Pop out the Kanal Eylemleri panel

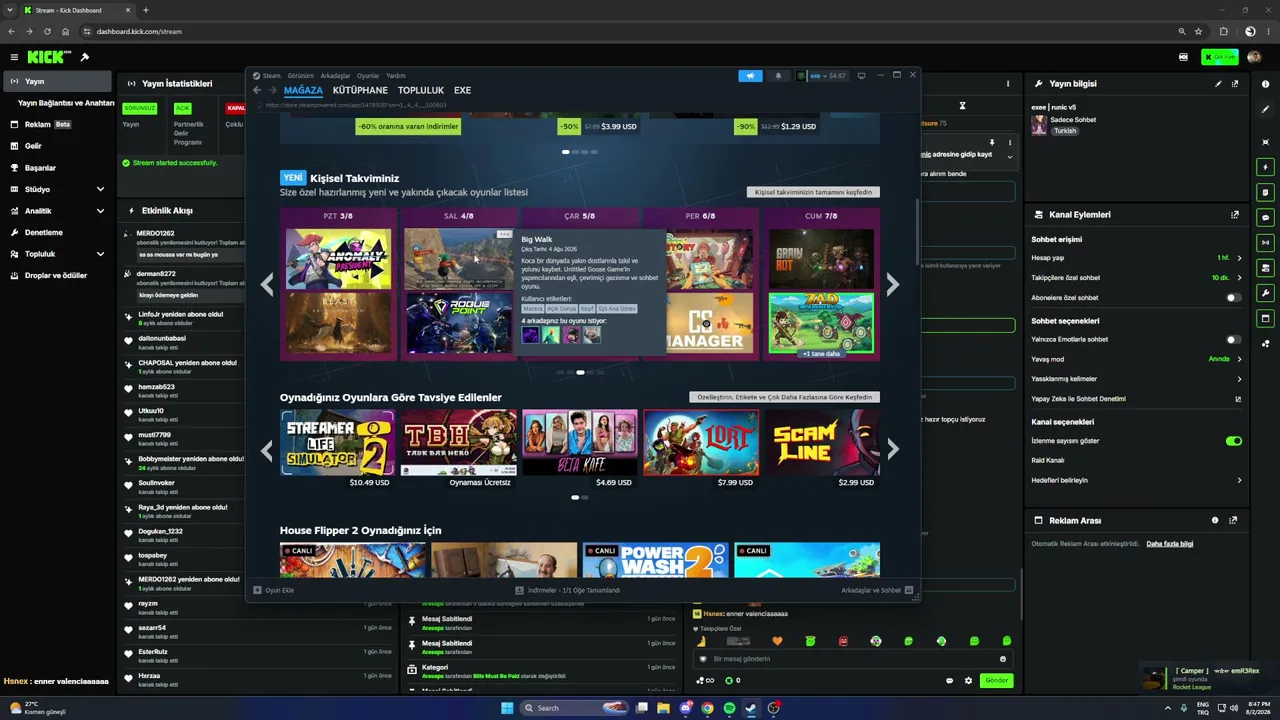point(1235,215)
